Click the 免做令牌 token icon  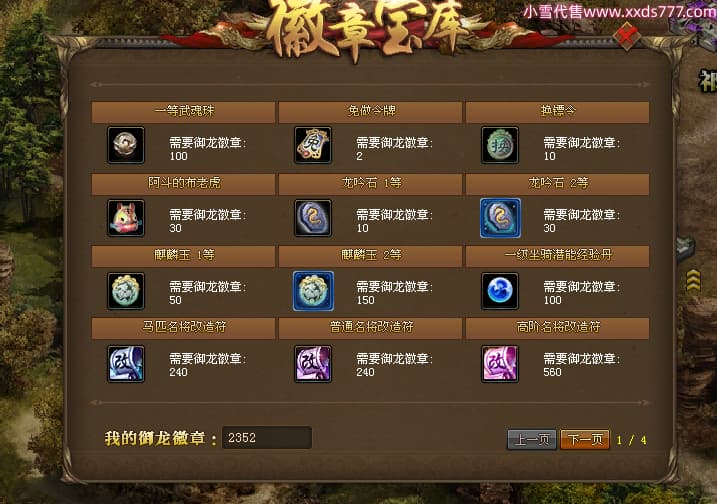click(313, 145)
